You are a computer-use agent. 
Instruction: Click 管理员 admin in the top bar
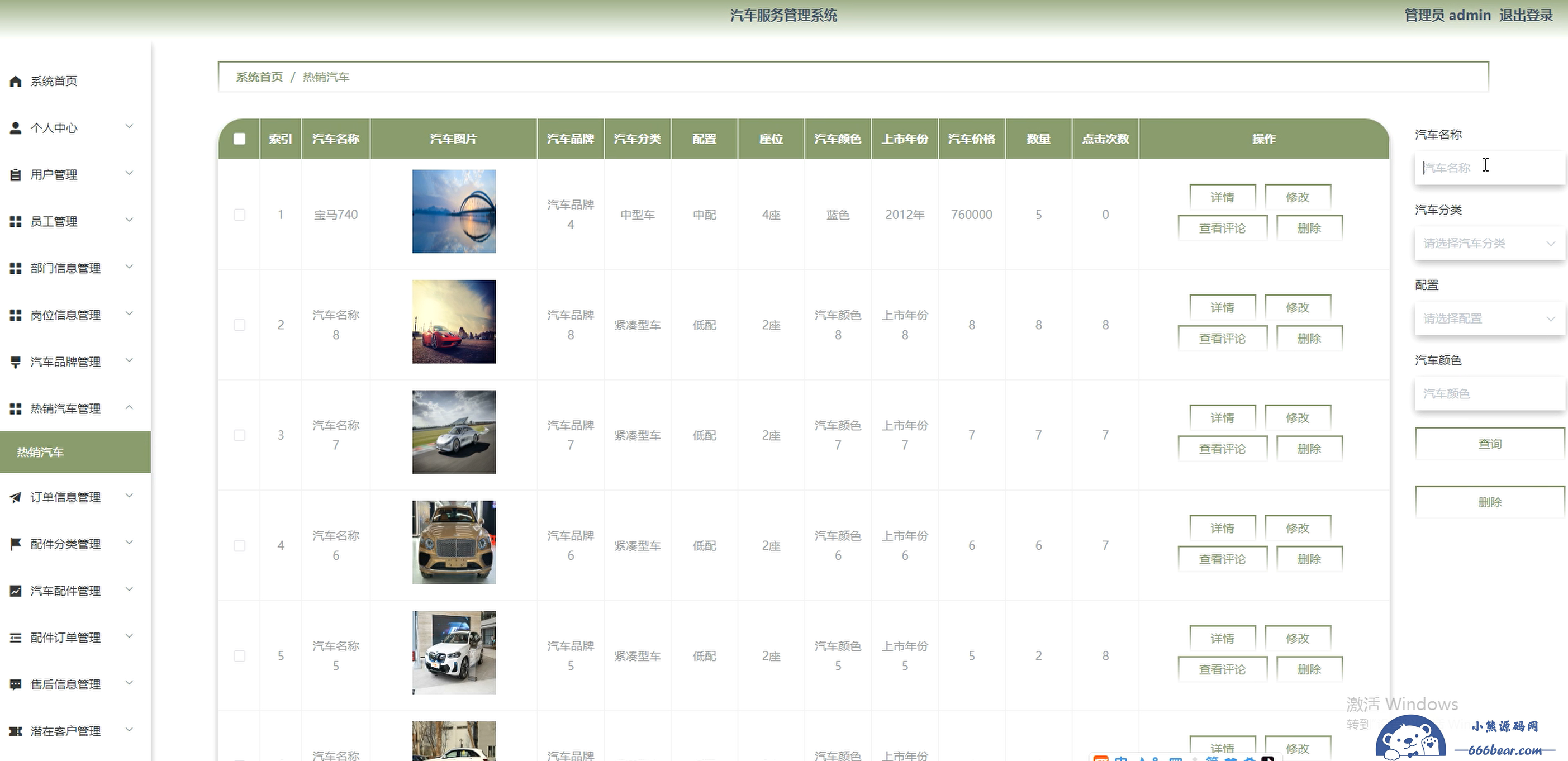pos(1447,15)
